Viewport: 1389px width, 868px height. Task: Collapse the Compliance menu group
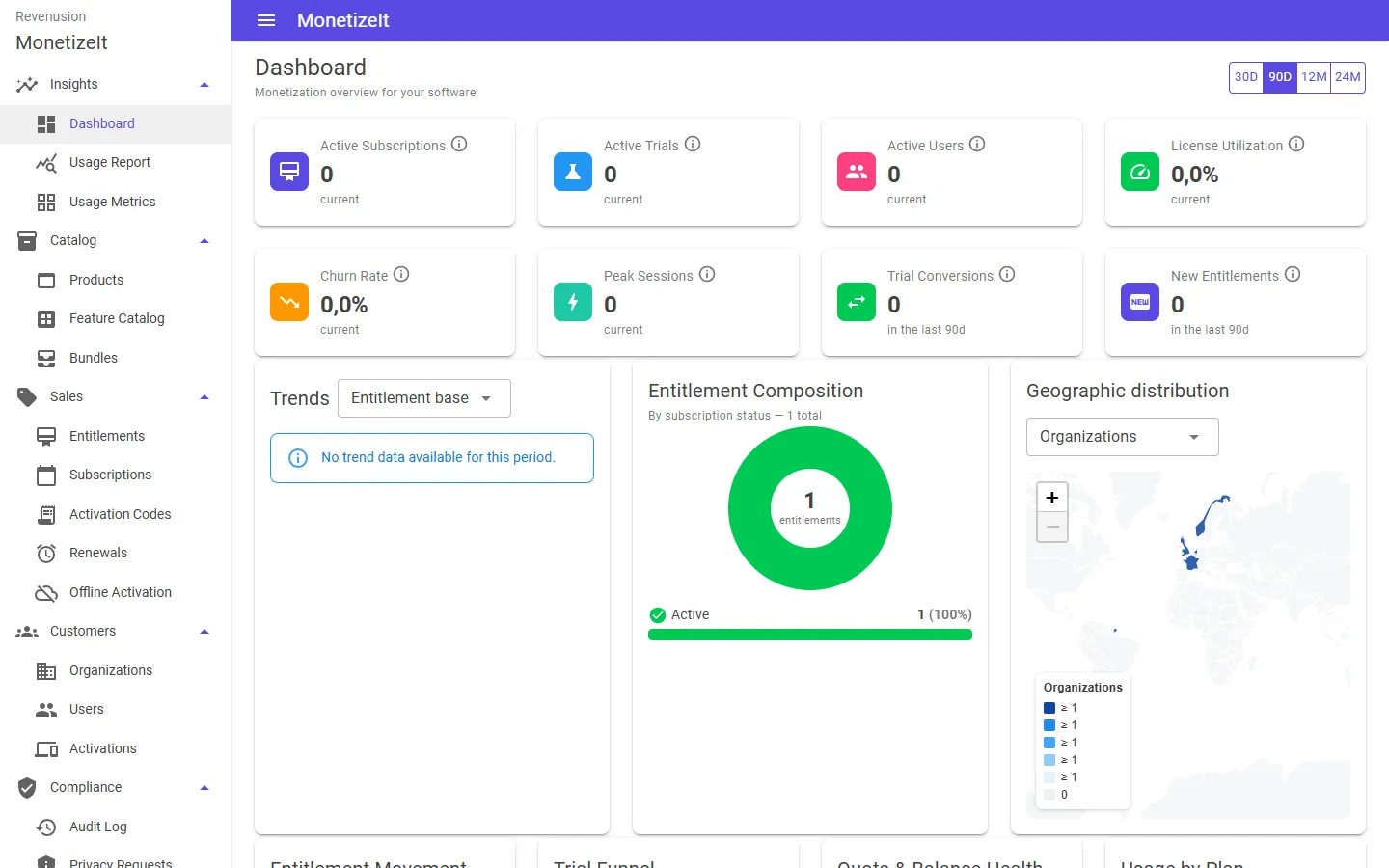coord(204,788)
